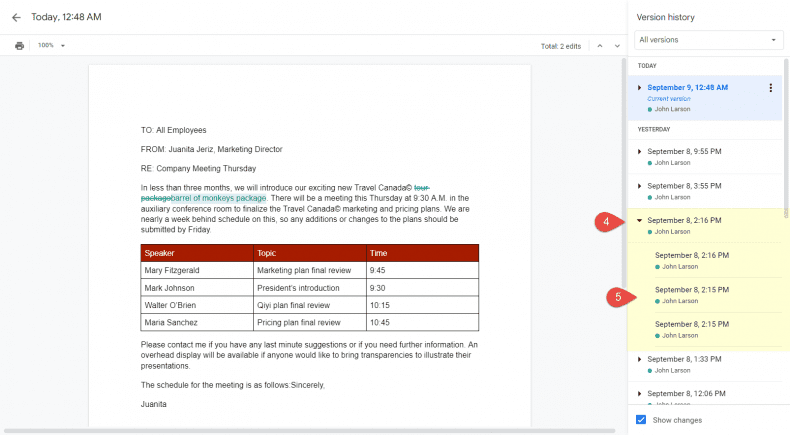Open the 100% zoom dropdown
The image size is (790, 435).
51,45
